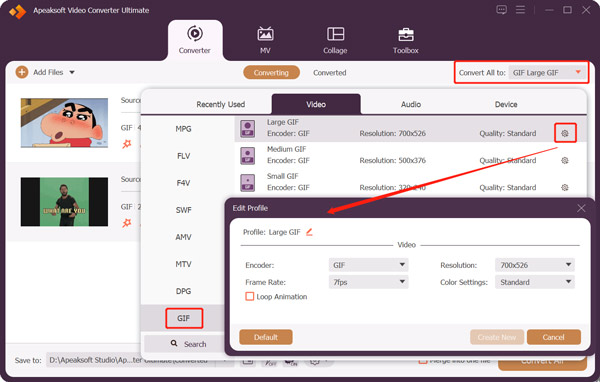Select the Medium GIF preset row
Viewport: 600px width, 382px height.
410,156
